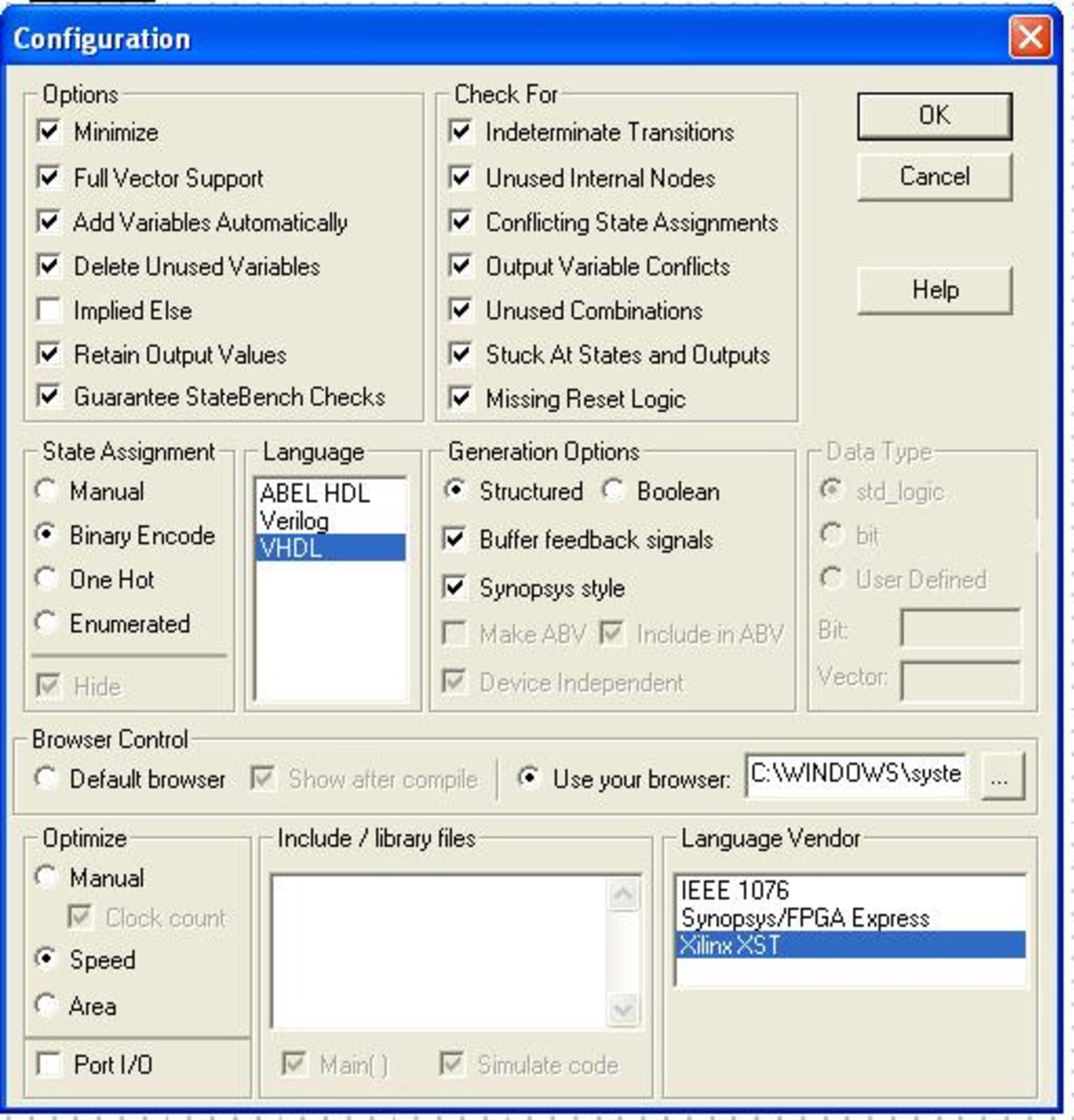
Task: Click the browser path input field
Action: [855, 775]
